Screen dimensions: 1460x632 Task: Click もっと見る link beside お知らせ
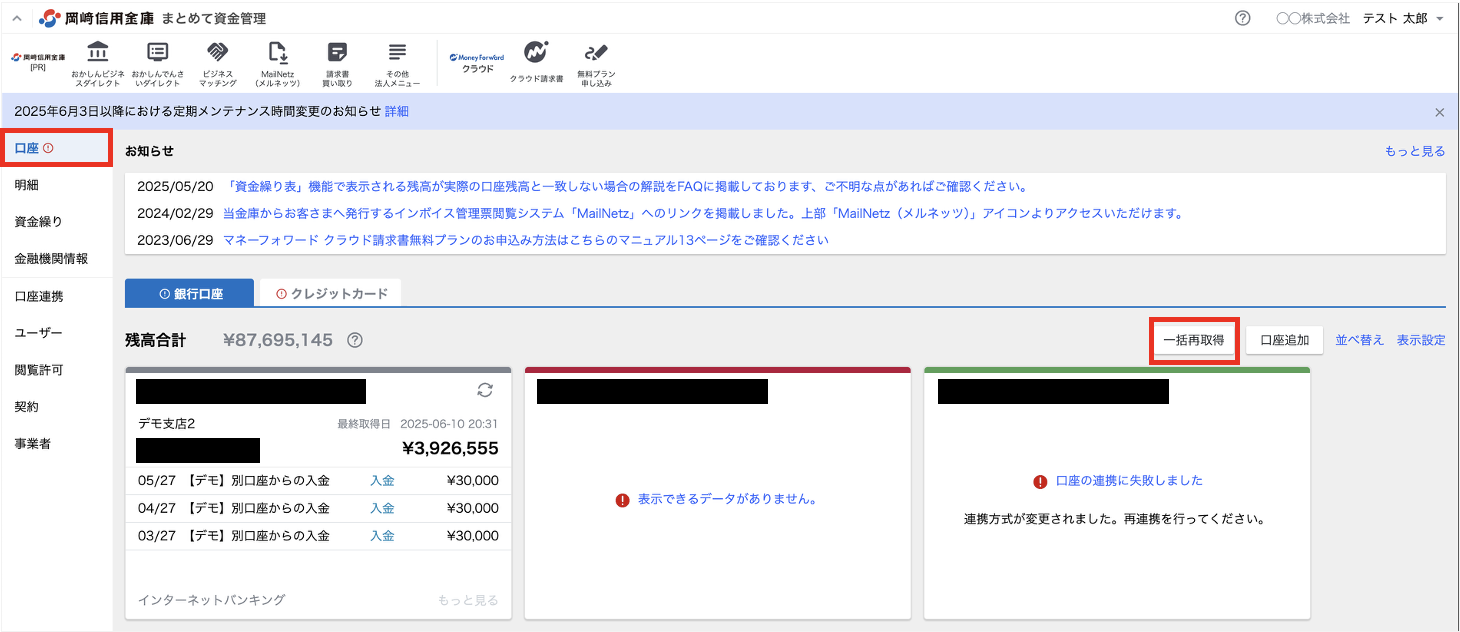[1415, 151]
